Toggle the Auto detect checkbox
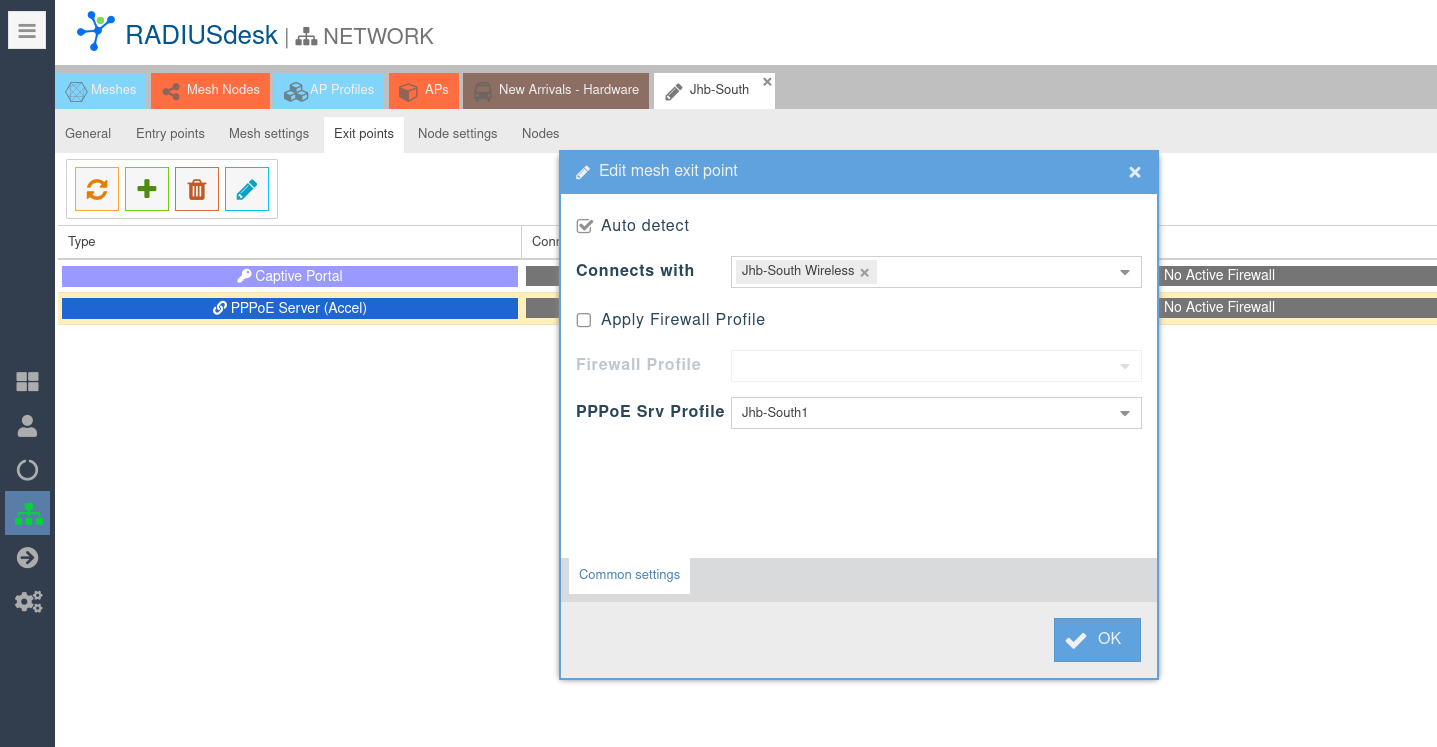The image size is (1437, 747). [x=585, y=226]
